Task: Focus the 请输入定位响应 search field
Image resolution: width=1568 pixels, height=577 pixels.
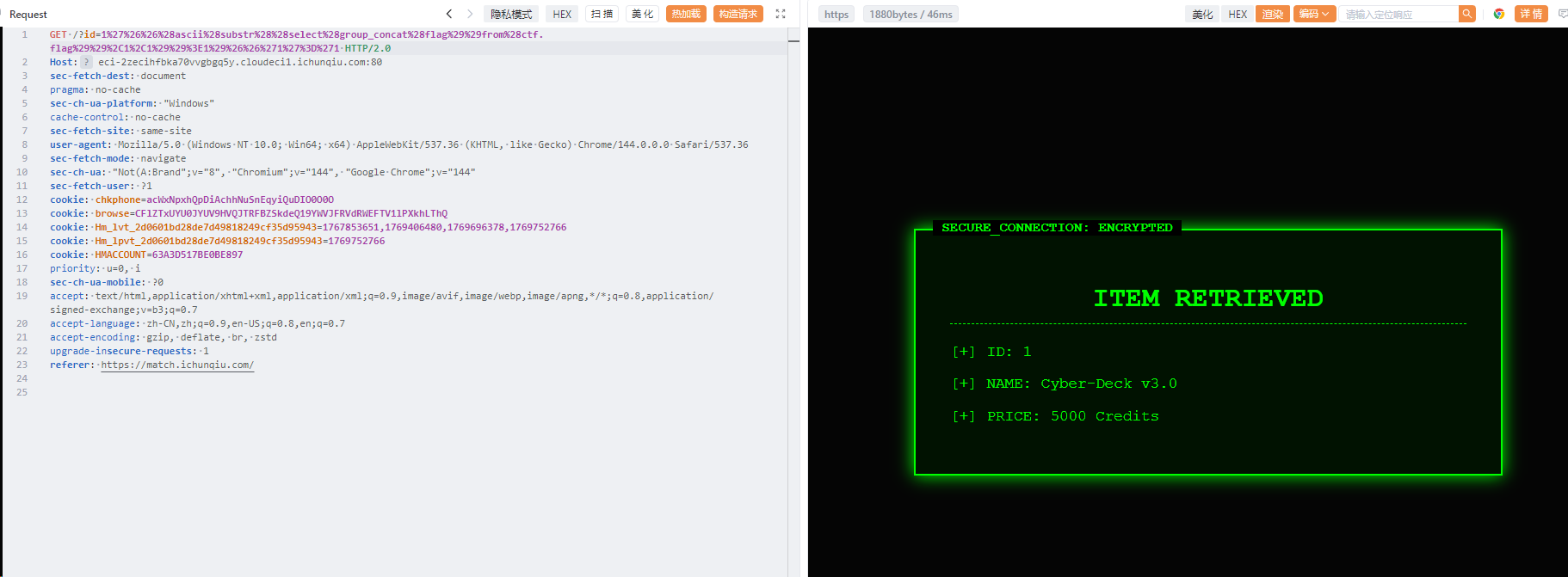Action: 1398,14
